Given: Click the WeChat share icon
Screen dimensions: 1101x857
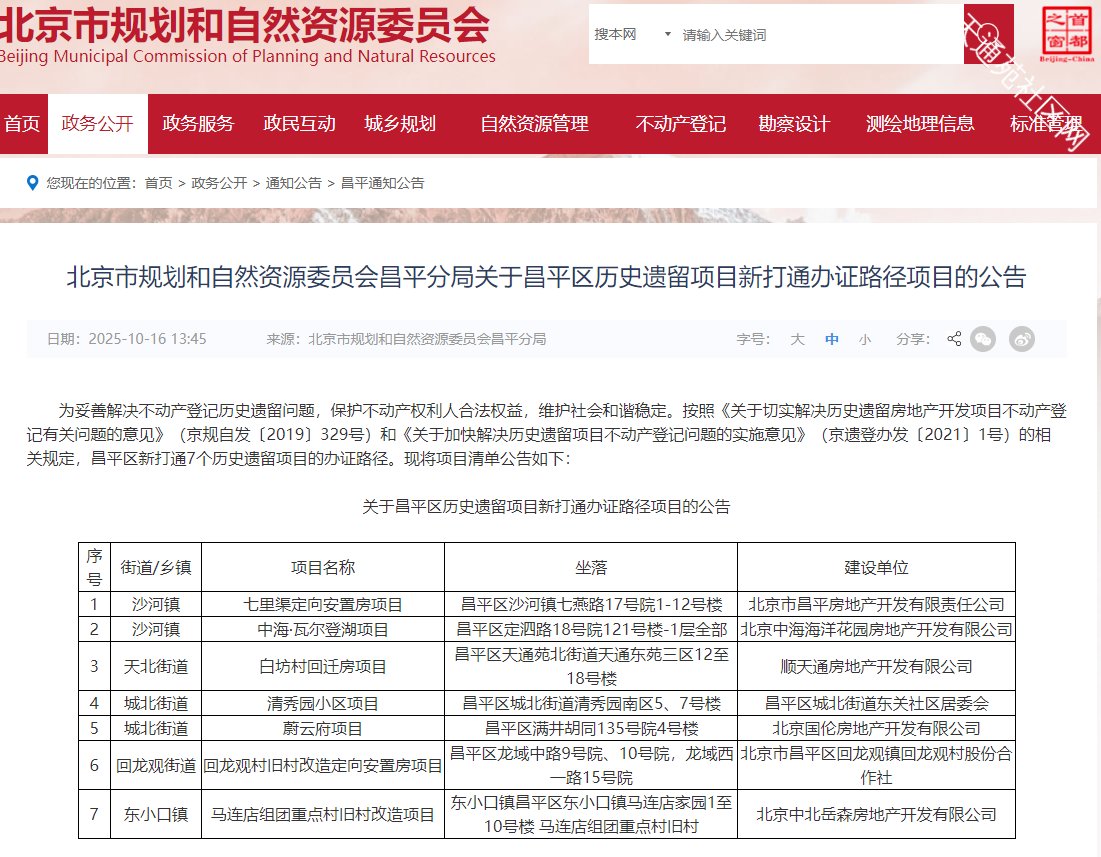Looking at the screenshot, I should pyautogui.click(x=984, y=339).
